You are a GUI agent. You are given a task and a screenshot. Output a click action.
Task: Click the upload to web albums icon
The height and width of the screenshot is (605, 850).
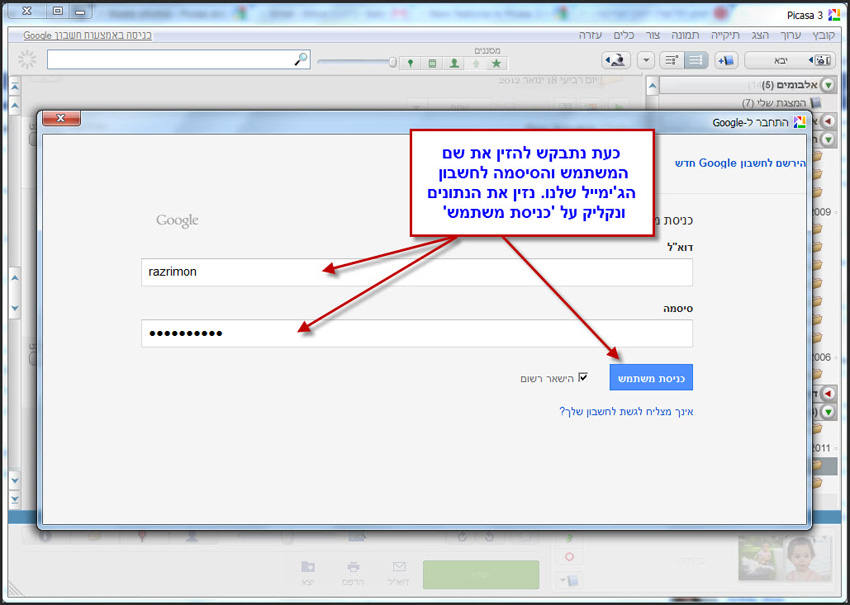point(616,60)
